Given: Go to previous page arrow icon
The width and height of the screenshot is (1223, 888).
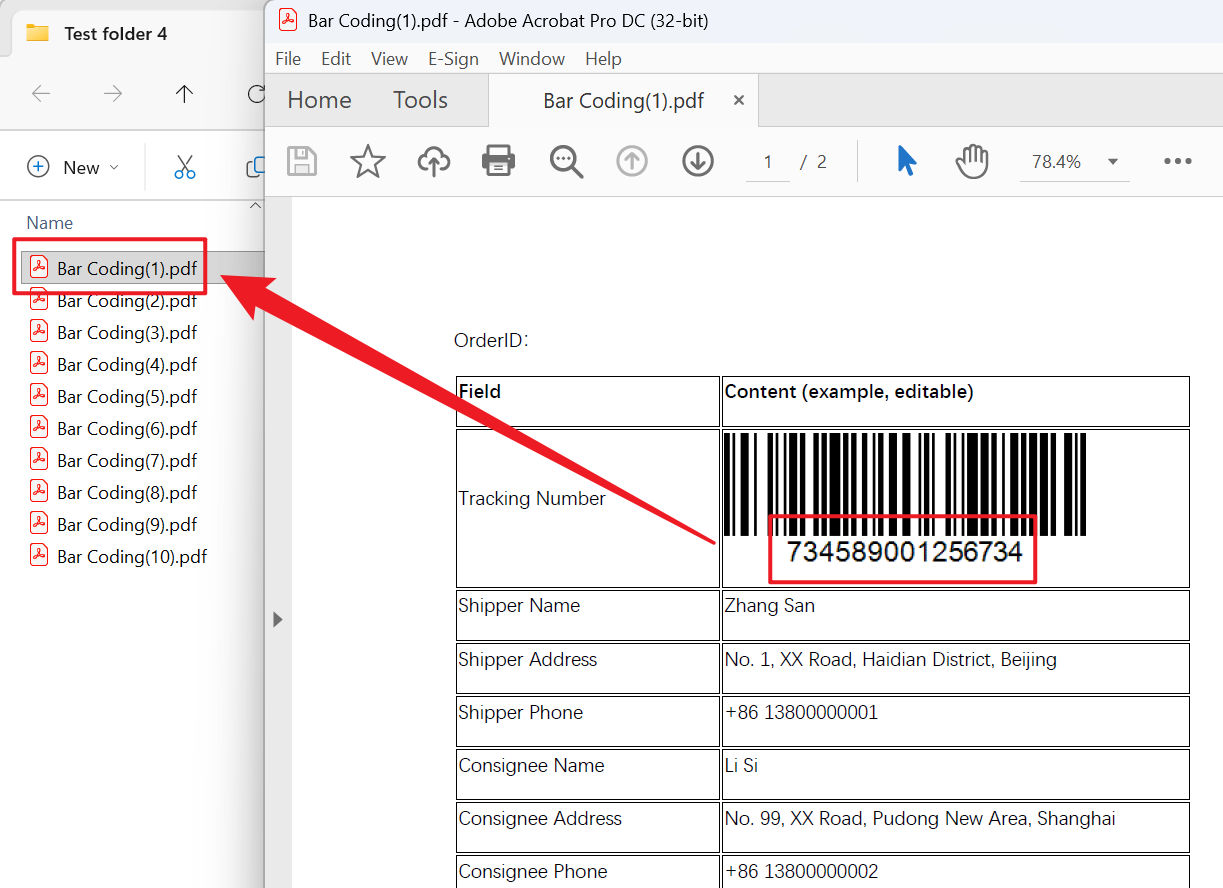Looking at the screenshot, I should (x=632, y=161).
